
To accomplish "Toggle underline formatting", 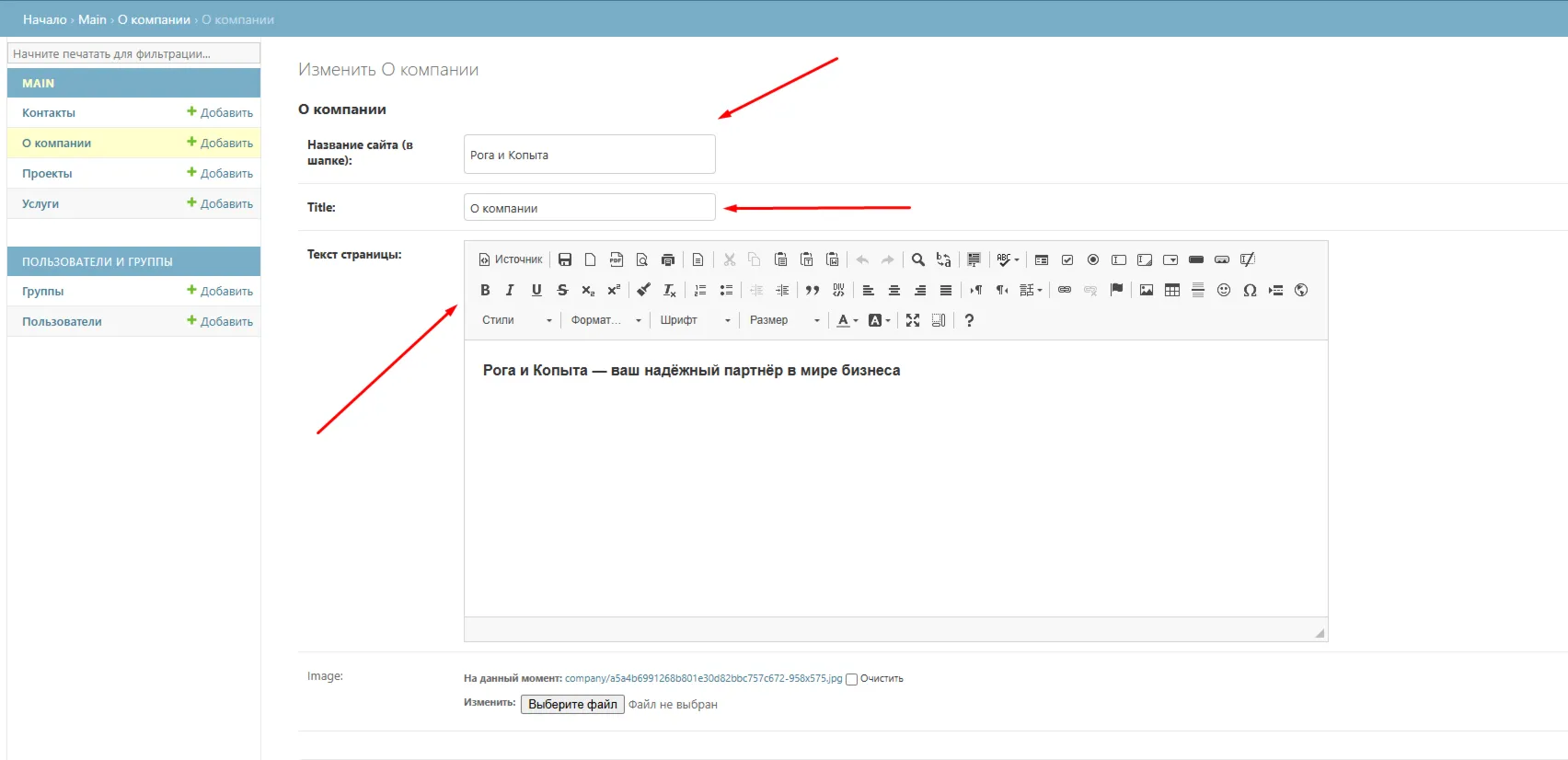I will point(536,290).
